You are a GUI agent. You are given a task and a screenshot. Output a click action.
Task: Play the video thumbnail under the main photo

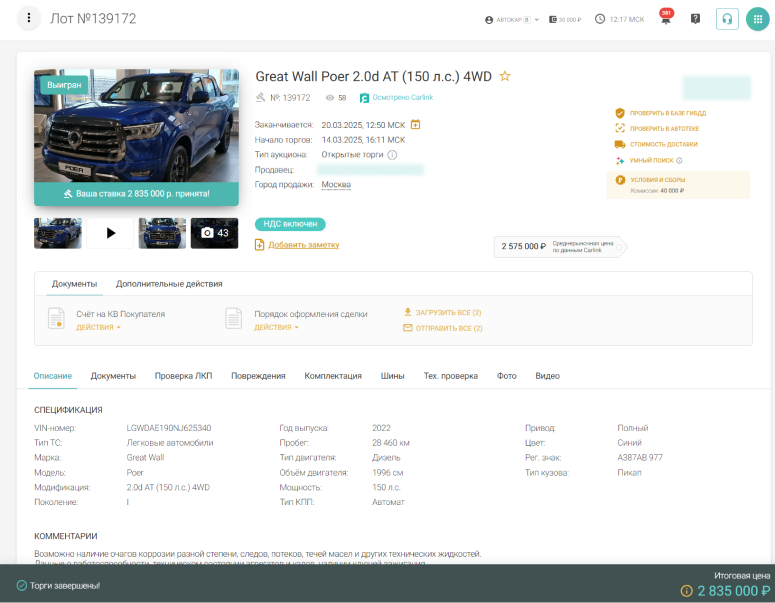[x=110, y=233]
